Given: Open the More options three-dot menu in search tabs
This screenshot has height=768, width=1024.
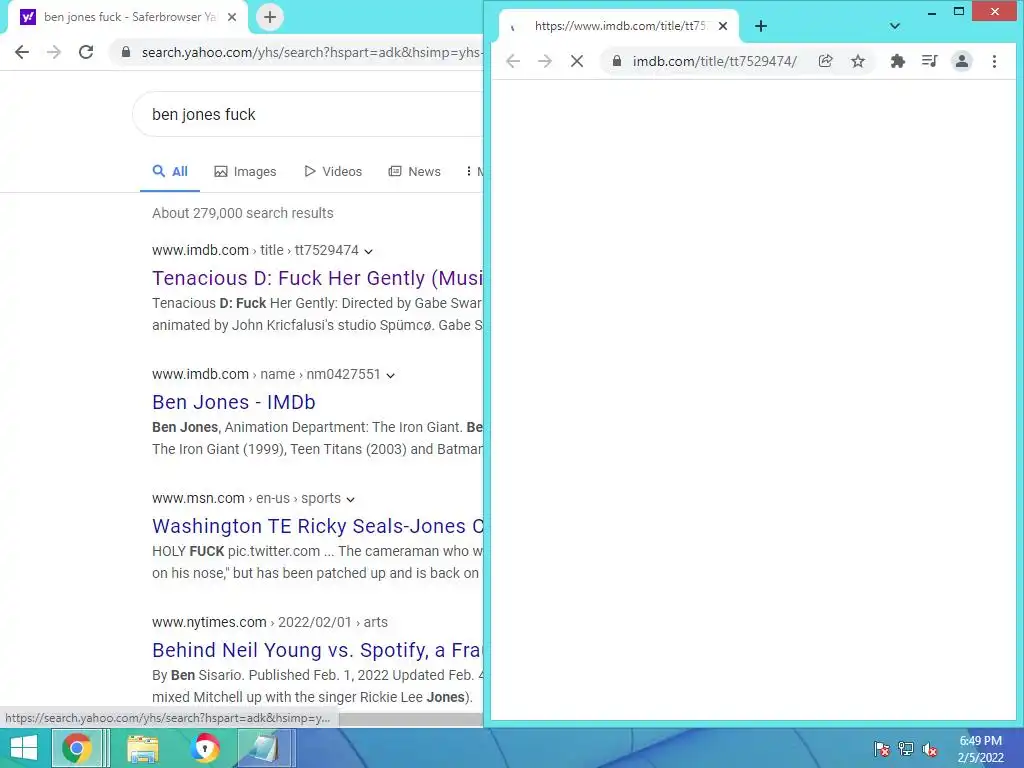Looking at the screenshot, I should click(469, 171).
